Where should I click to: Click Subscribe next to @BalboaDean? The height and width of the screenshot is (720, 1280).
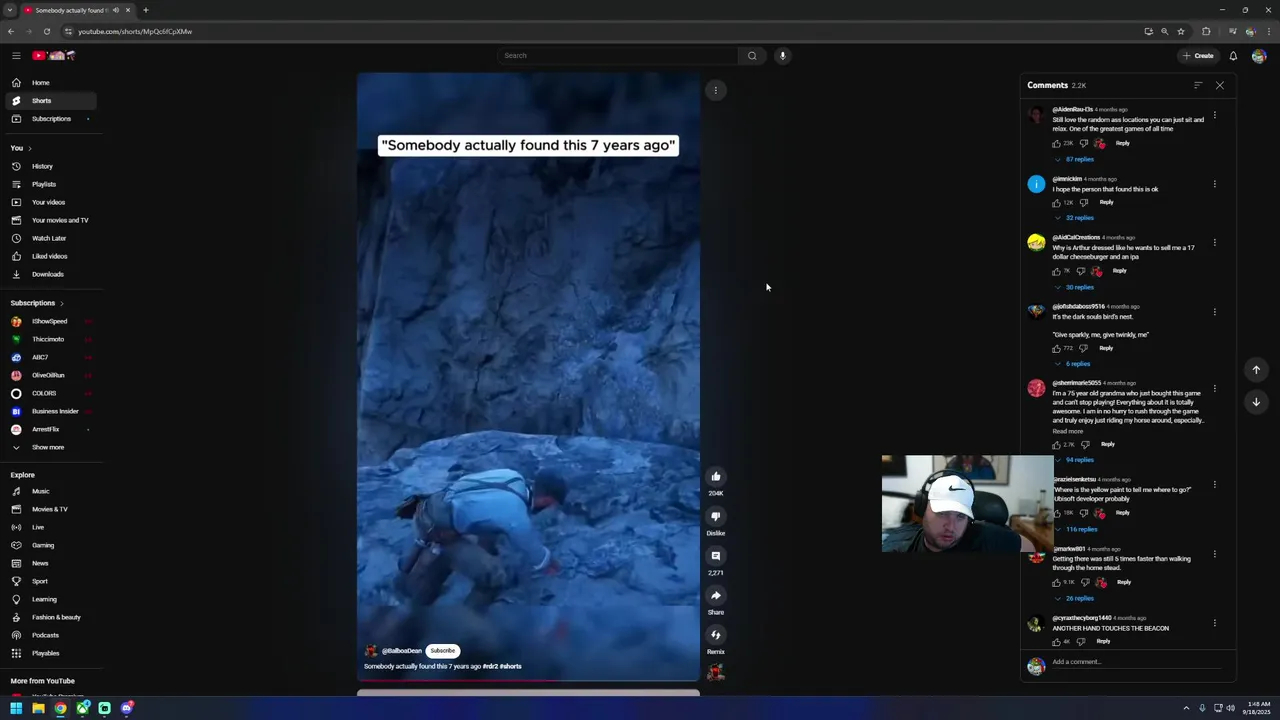point(443,651)
